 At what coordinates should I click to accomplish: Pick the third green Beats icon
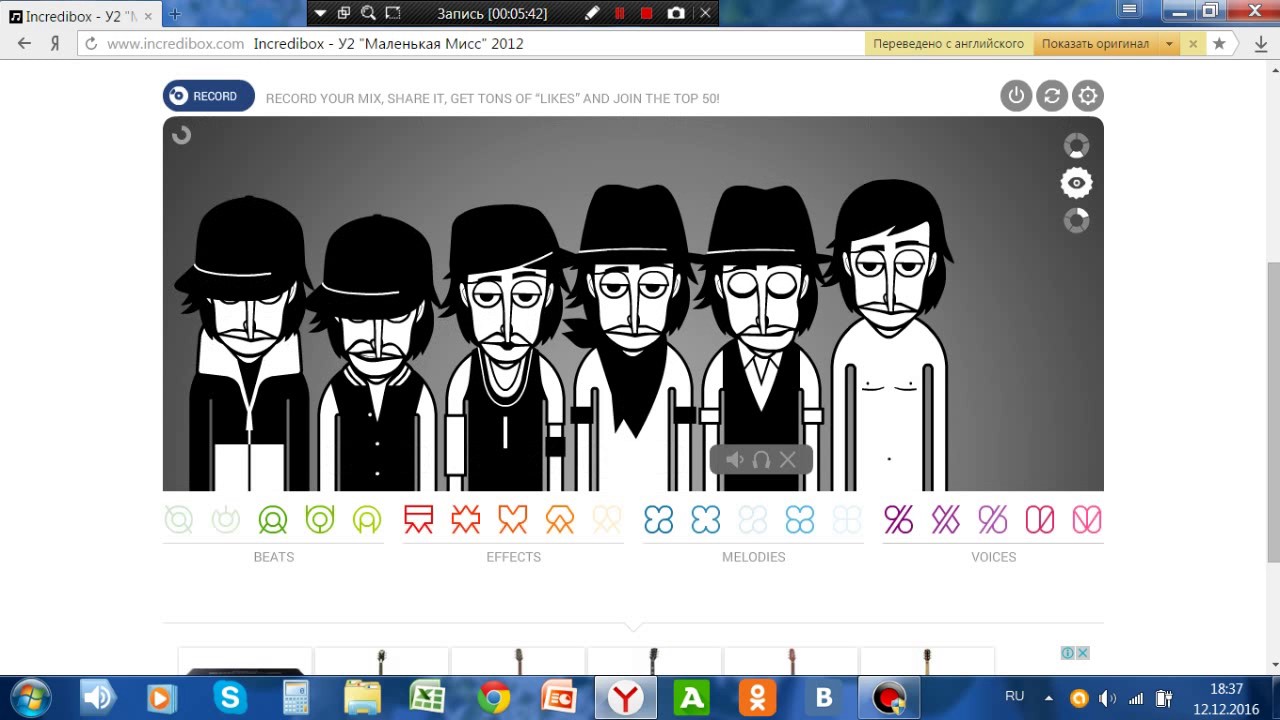(273, 520)
